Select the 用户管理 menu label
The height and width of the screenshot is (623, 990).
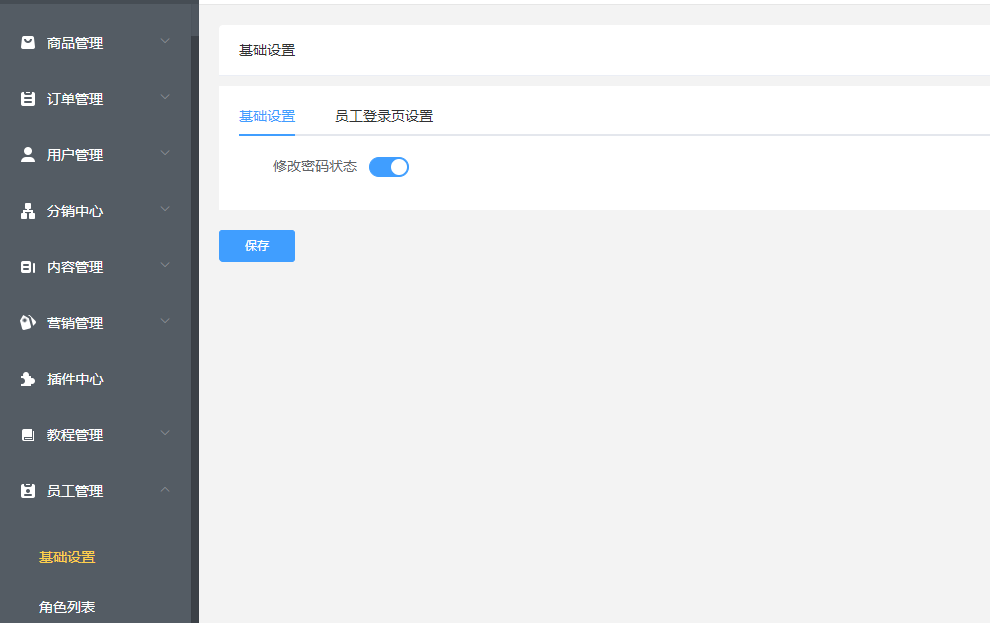[75, 155]
